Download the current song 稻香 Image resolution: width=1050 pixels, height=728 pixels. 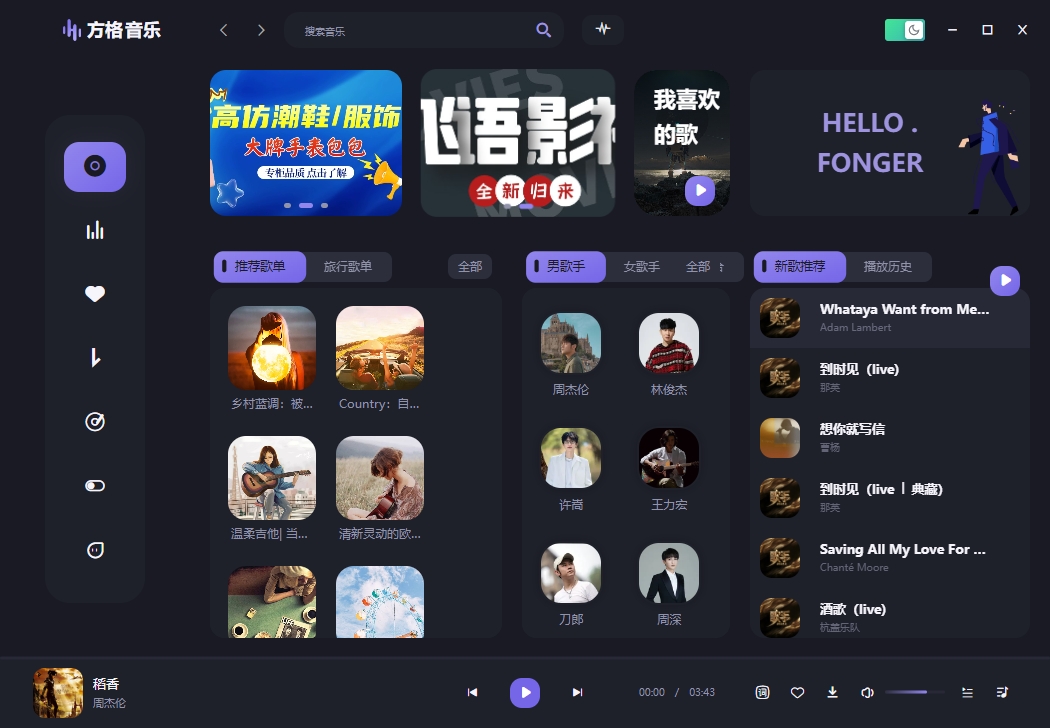click(x=832, y=691)
